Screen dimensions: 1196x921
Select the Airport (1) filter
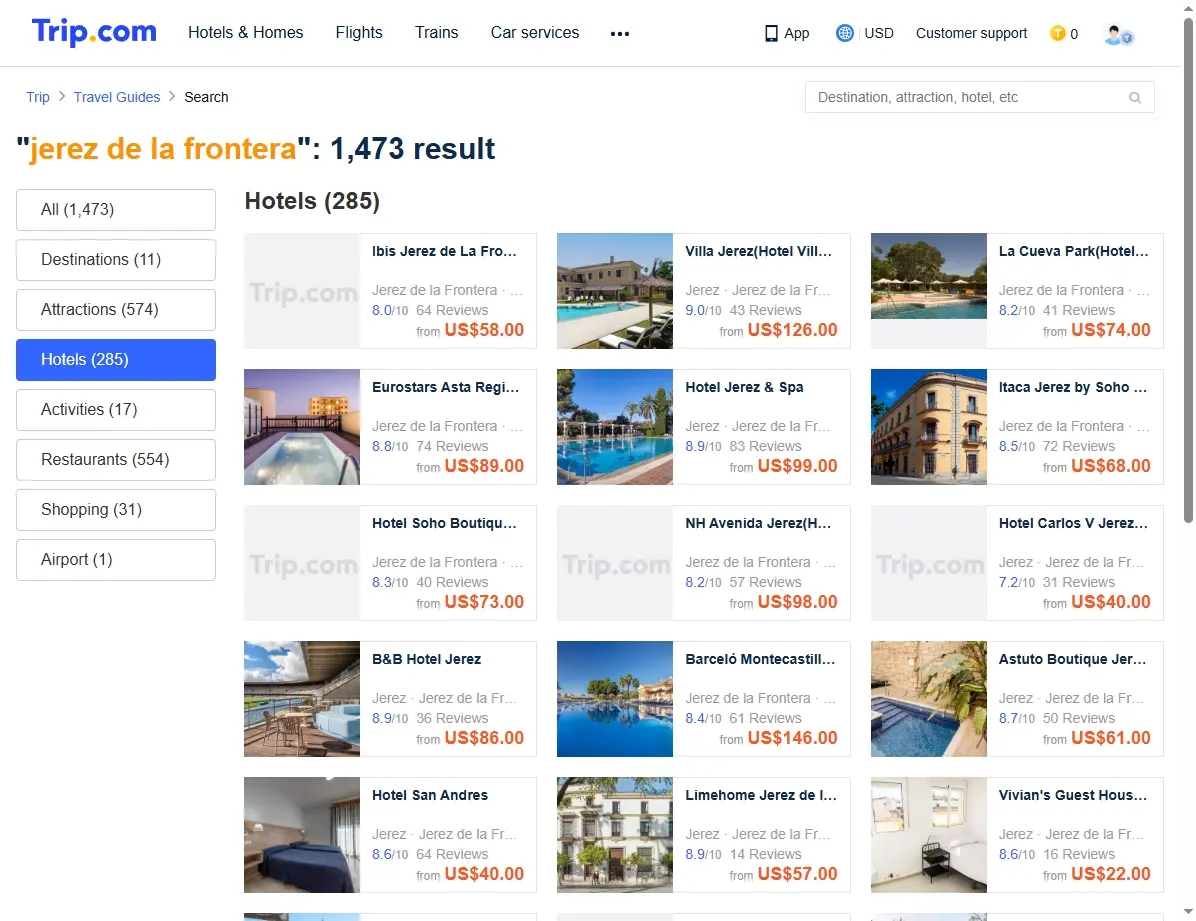116,559
